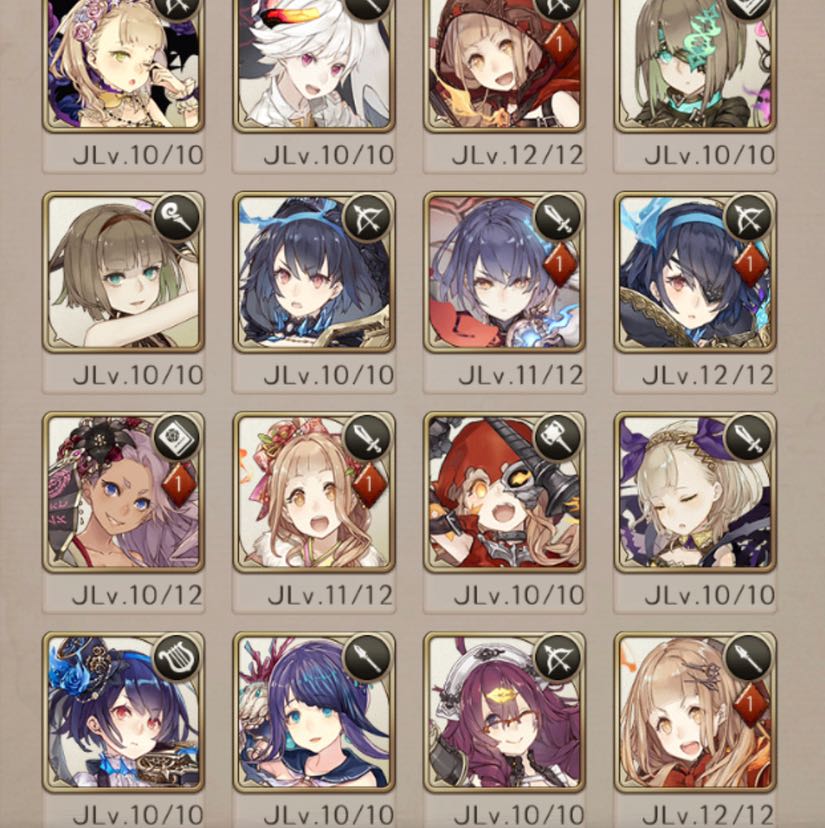Click the staff class icon on the brown-haired girl

click(x=177, y=217)
